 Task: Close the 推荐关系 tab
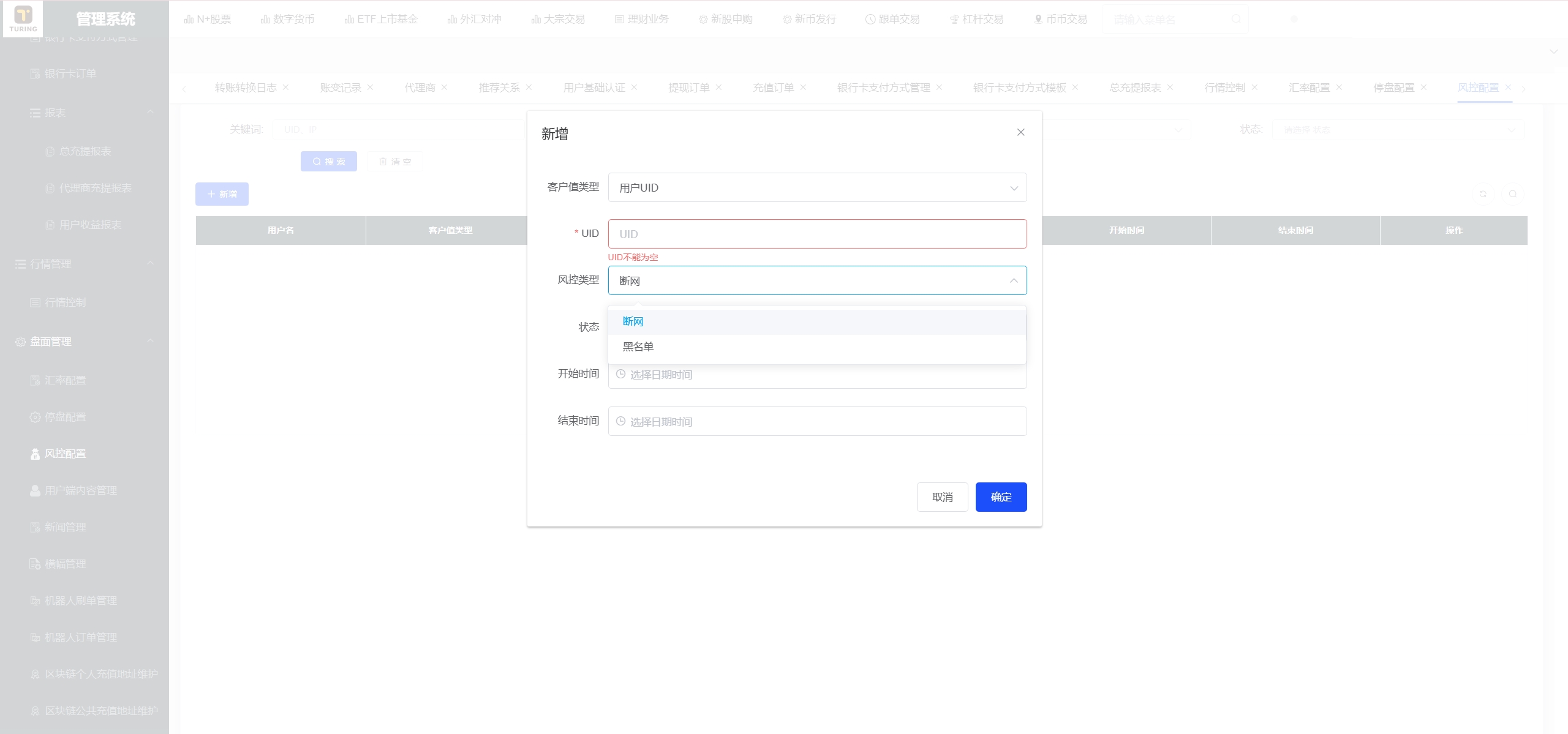[529, 88]
